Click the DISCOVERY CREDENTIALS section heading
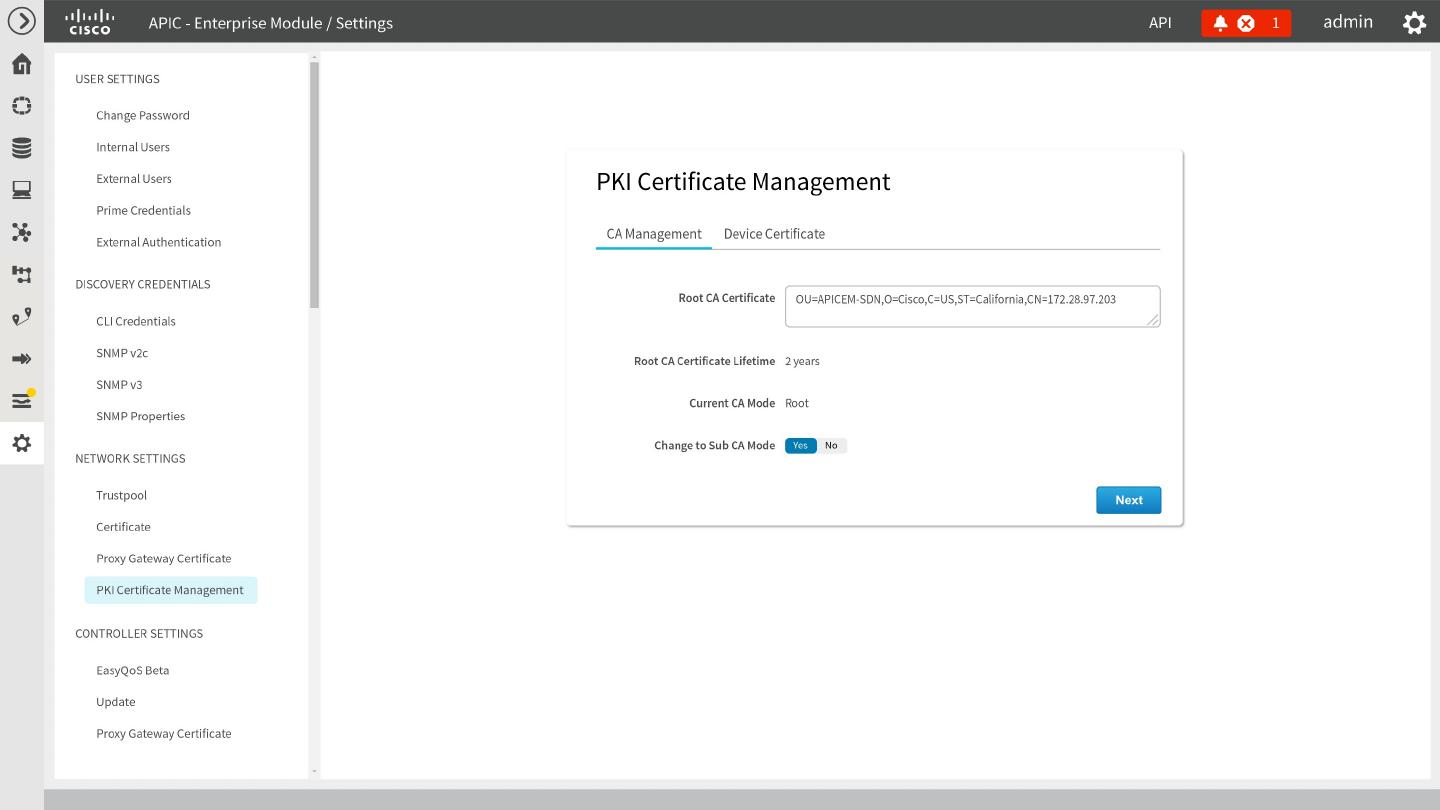The height and width of the screenshot is (810, 1440). (x=143, y=284)
